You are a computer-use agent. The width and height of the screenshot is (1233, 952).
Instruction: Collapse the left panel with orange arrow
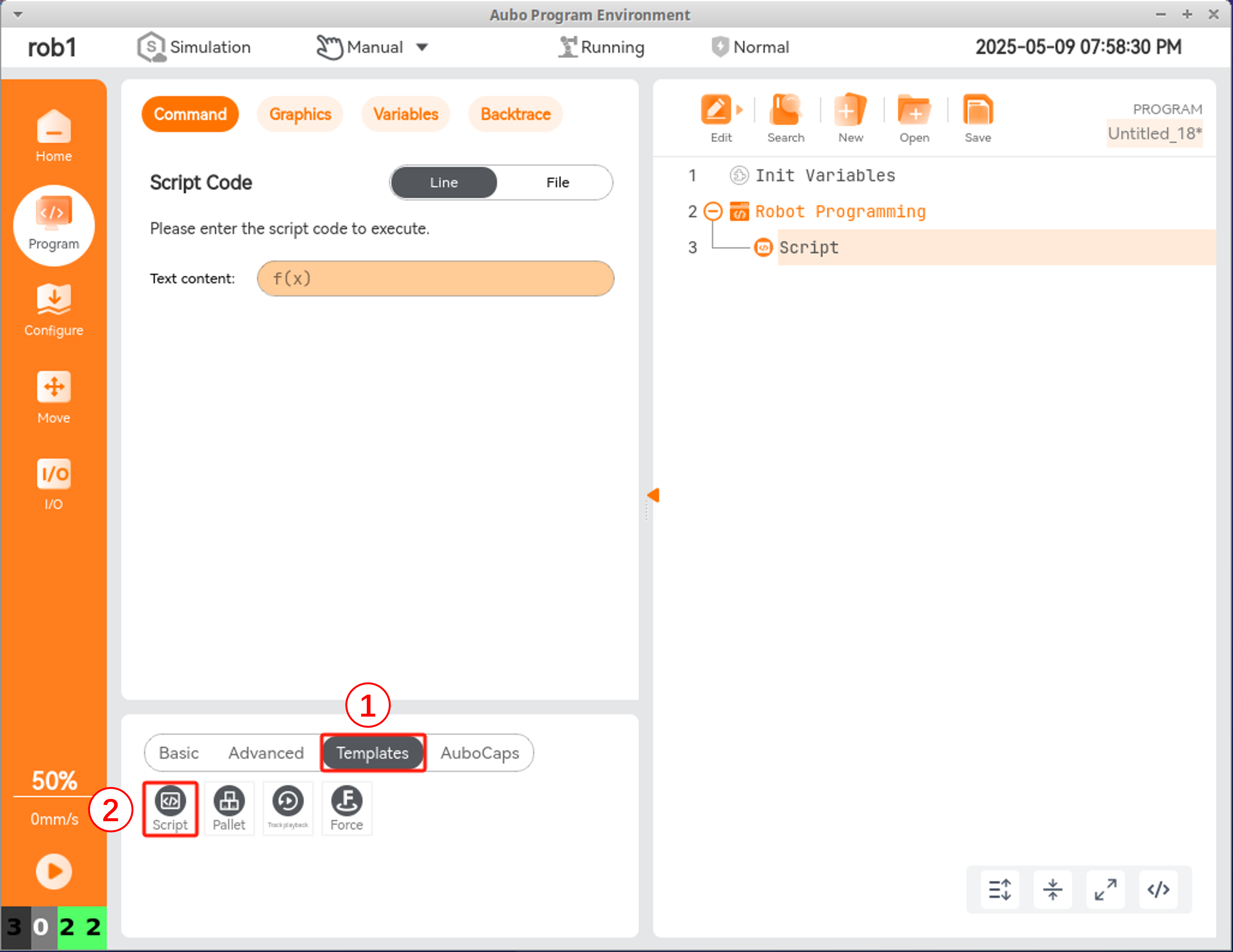[653, 495]
